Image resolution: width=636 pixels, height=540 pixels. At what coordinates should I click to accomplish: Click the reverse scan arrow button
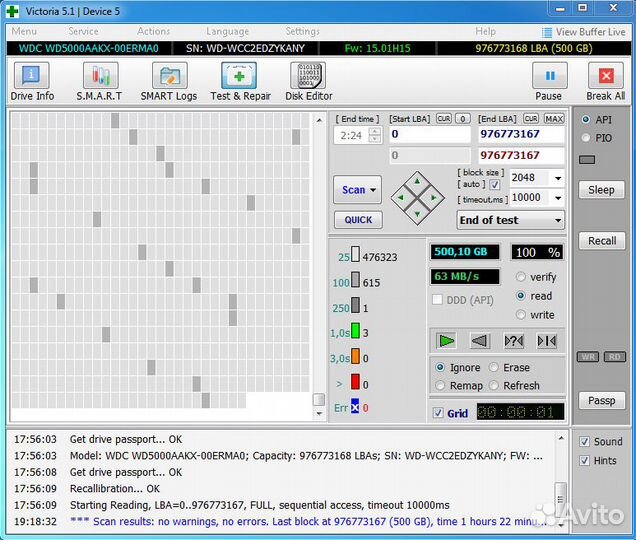pos(480,341)
